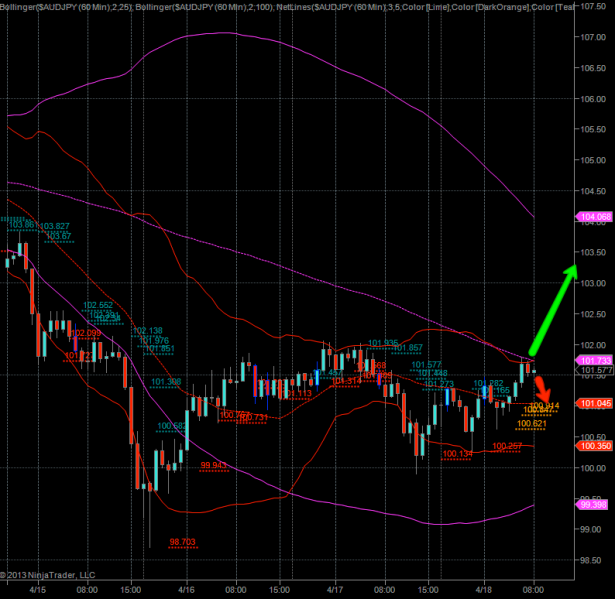This screenshot has height=599, width=615.
Task: Select the 100.621 orange net line label
Action: (x=533, y=424)
